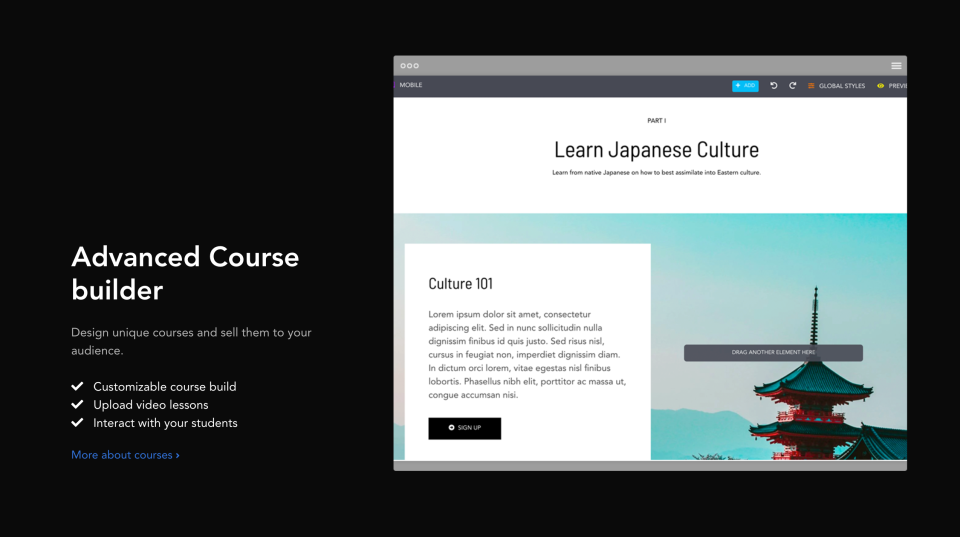Click the blue Add button

pos(745,86)
